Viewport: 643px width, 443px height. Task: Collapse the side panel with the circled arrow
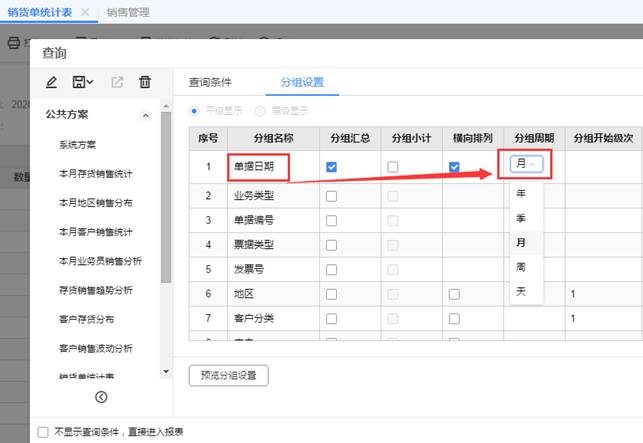click(x=101, y=397)
